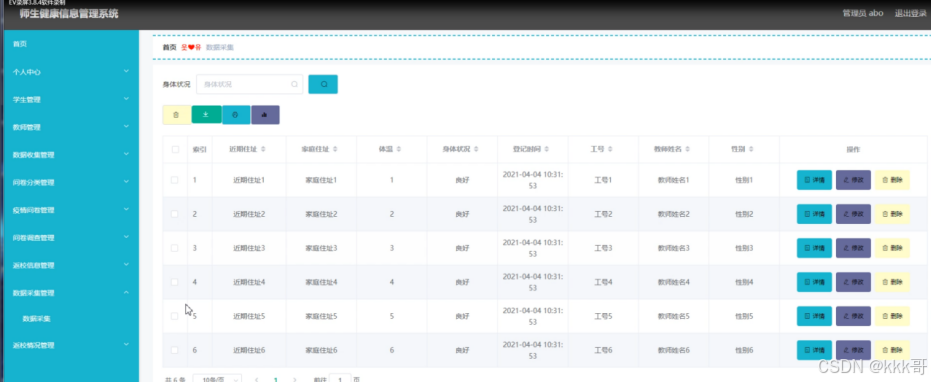Click the yellow trash batch-delete toolbar button
The height and width of the screenshot is (382, 931).
[176, 115]
